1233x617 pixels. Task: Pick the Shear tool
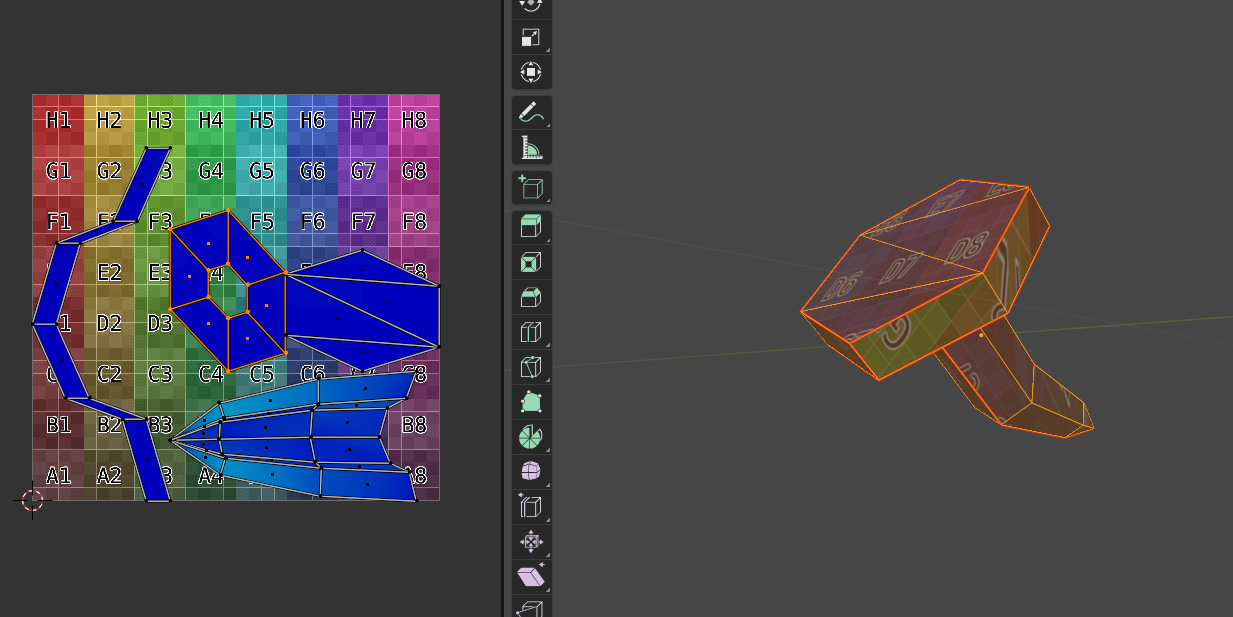point(531,577)
